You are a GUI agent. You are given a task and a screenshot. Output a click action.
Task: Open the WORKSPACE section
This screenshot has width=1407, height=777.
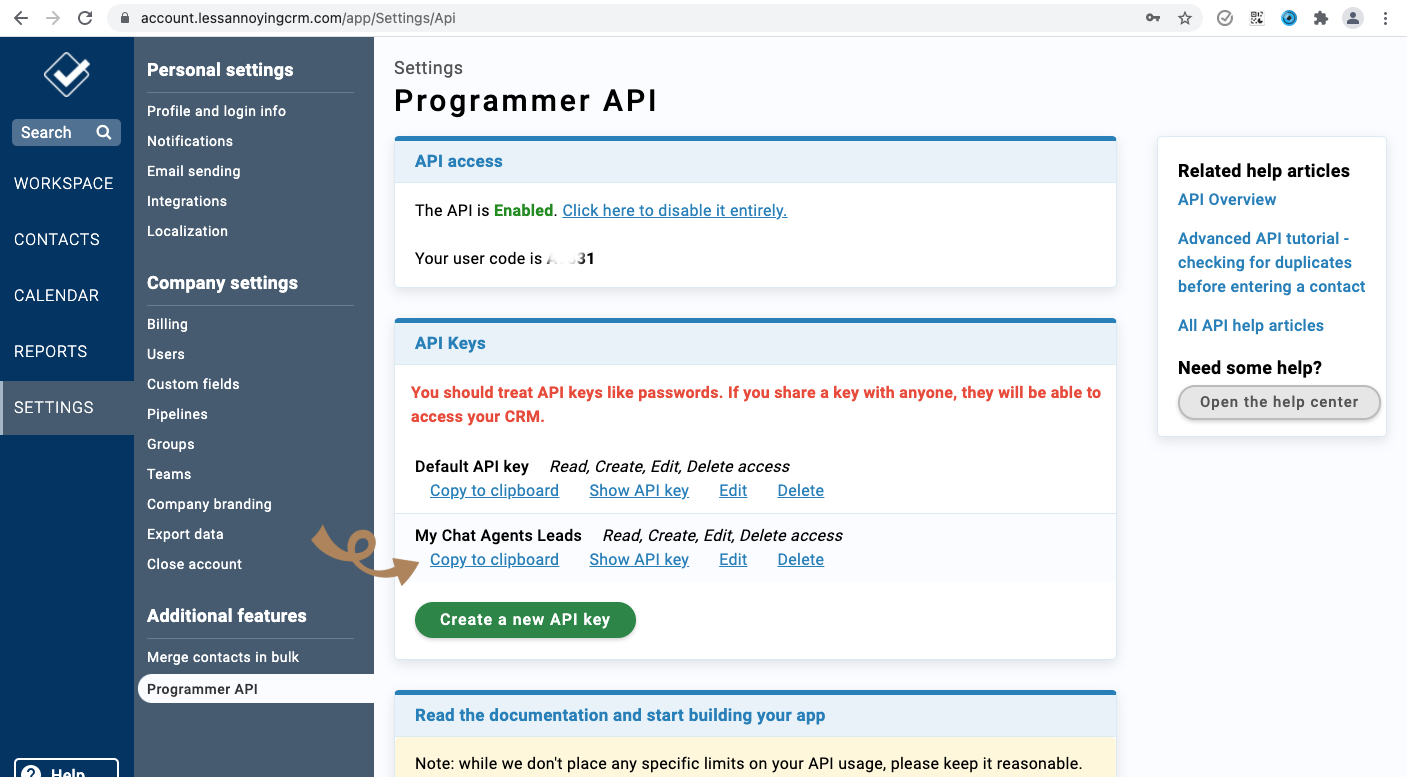(x=64, y=183)
